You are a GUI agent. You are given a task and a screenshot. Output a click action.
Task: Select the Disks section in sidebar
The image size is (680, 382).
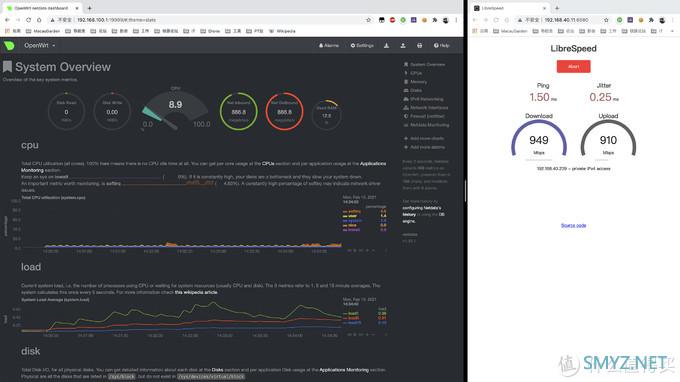click(x=413, y=90)
